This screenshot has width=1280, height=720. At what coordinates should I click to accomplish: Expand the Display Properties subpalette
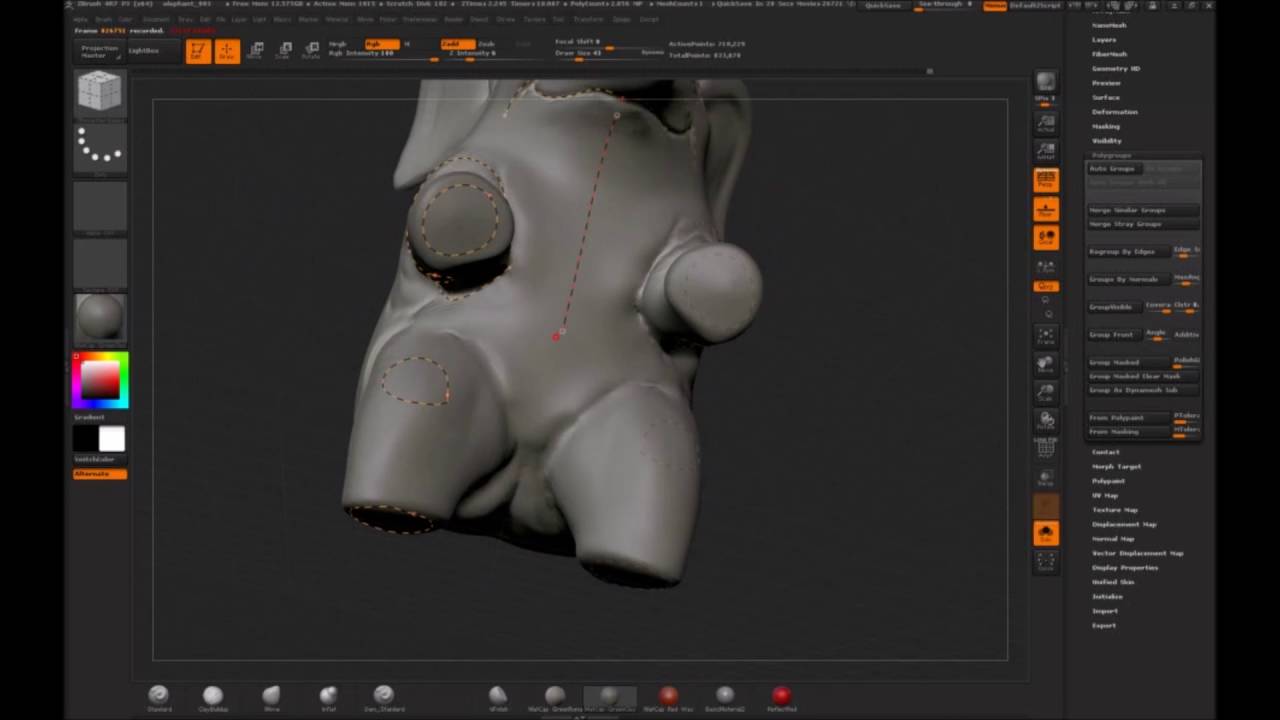pyautogui.click(x=1125, y=568)
